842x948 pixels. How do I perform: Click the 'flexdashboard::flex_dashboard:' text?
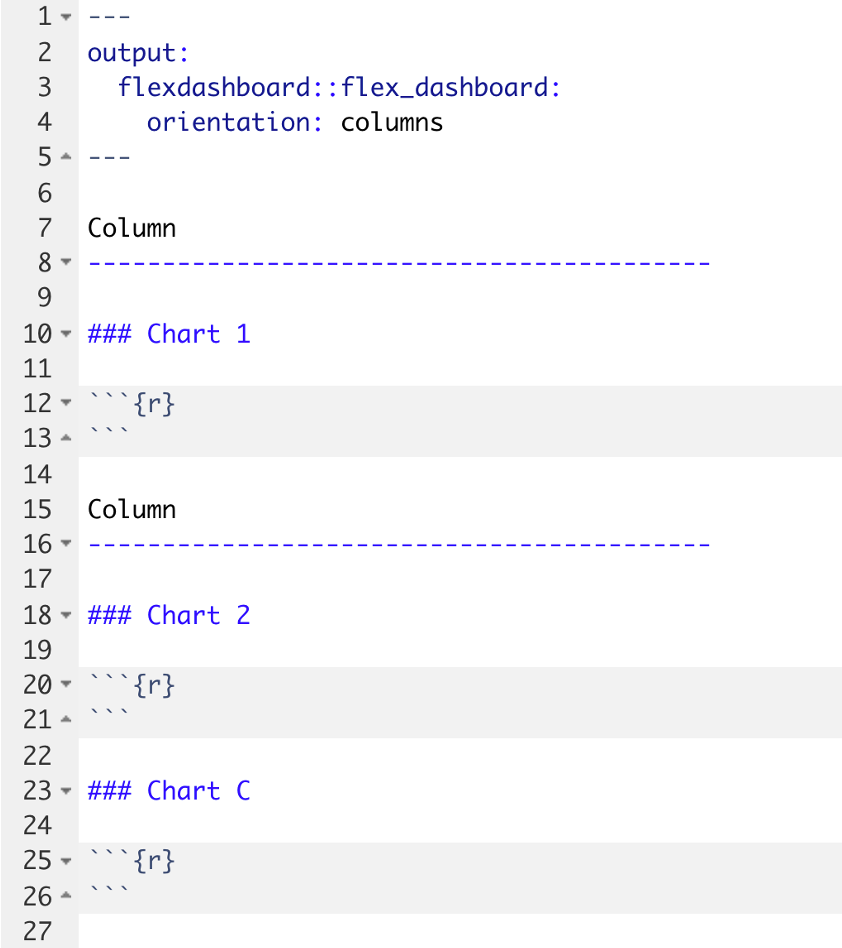pyautogui.click(x=339, y=88)
